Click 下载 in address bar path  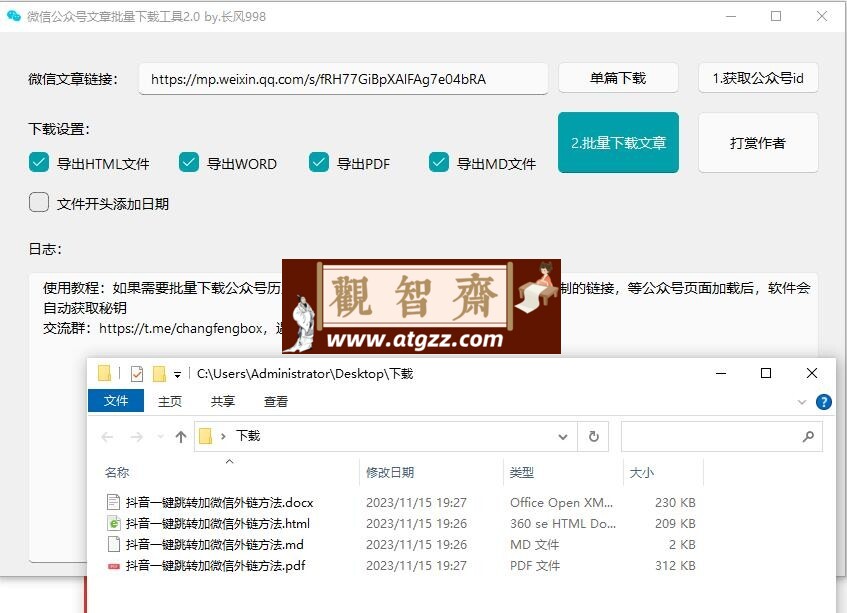click(x=248, y=436)
